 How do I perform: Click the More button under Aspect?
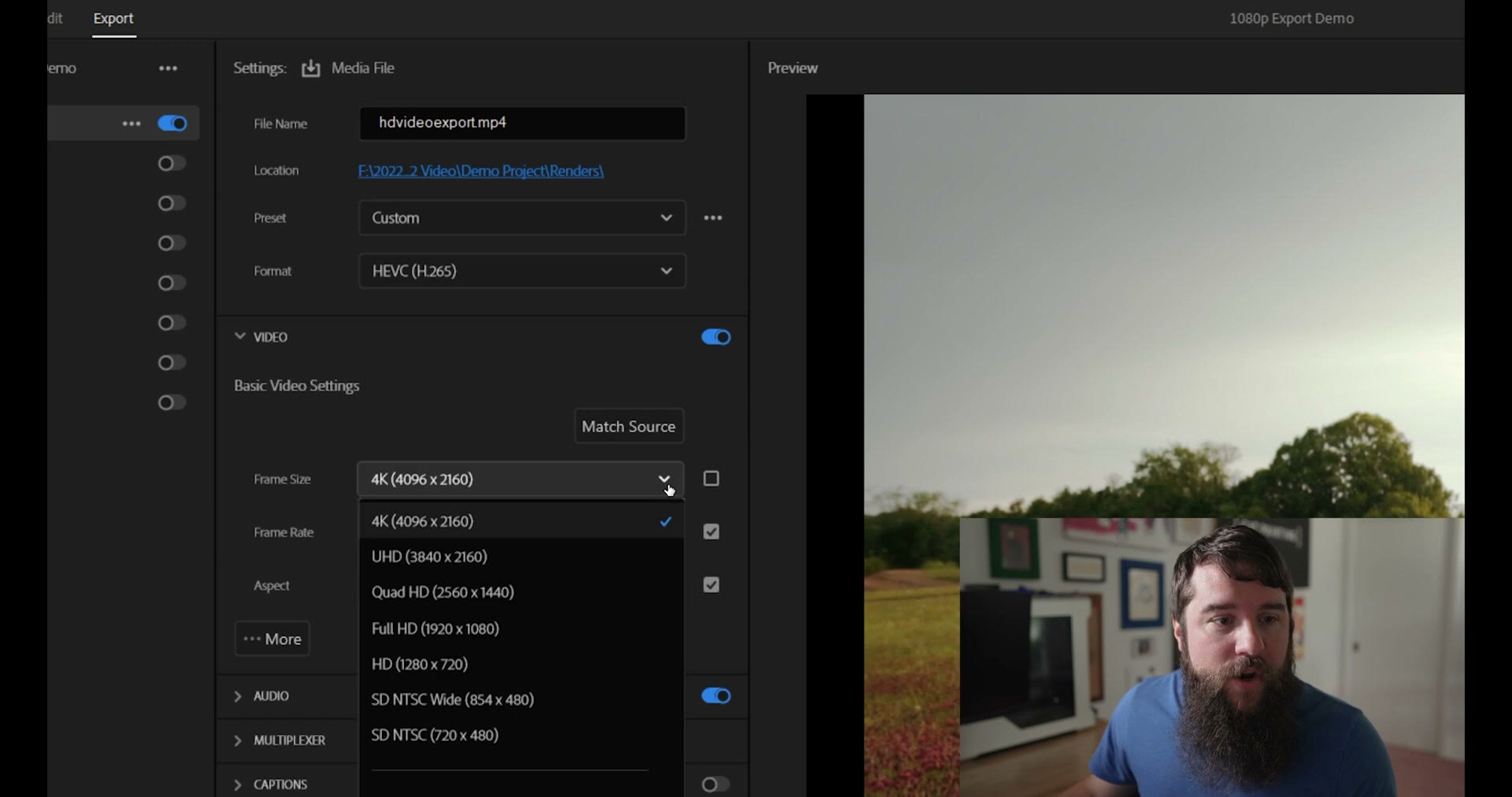tap(272, 639)
